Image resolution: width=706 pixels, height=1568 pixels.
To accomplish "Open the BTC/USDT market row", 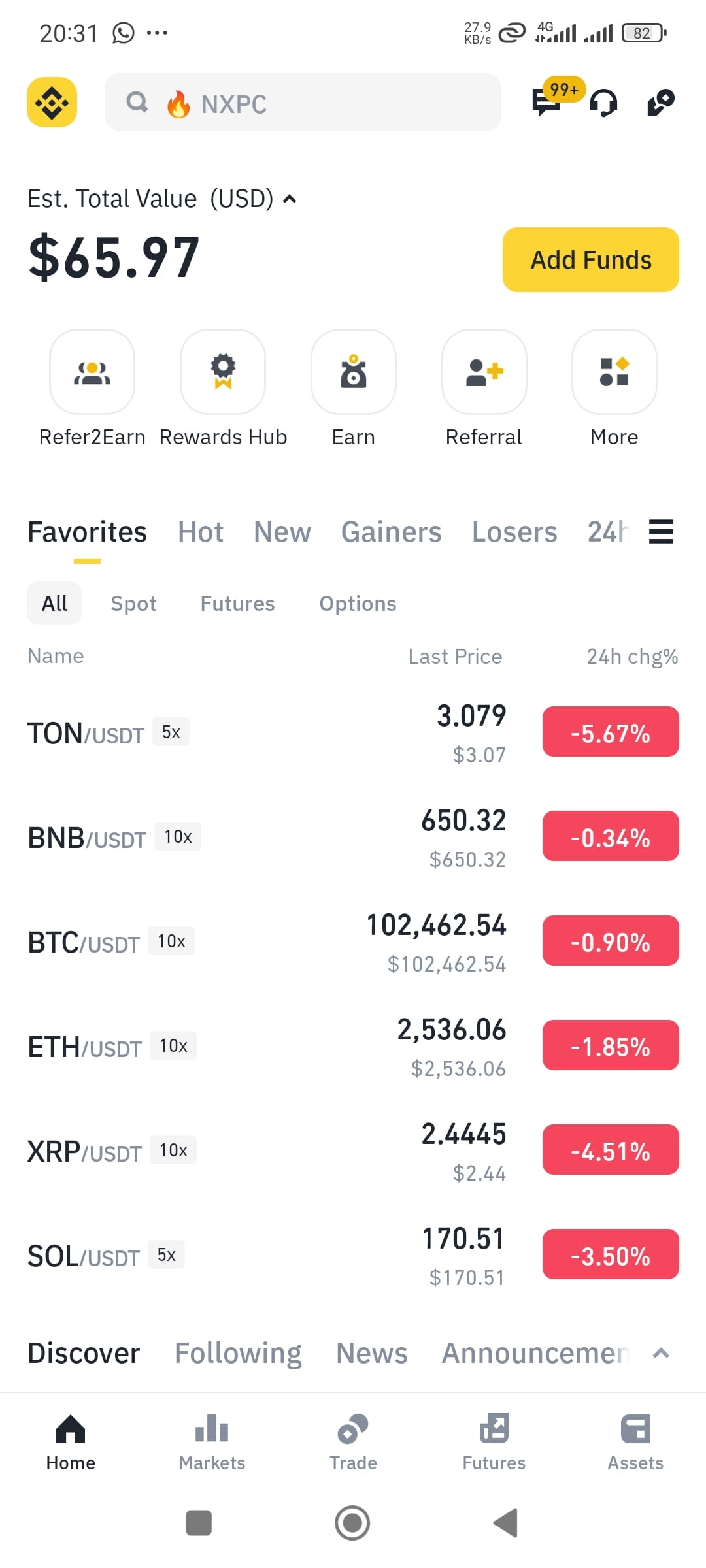I will click(353, 941).
